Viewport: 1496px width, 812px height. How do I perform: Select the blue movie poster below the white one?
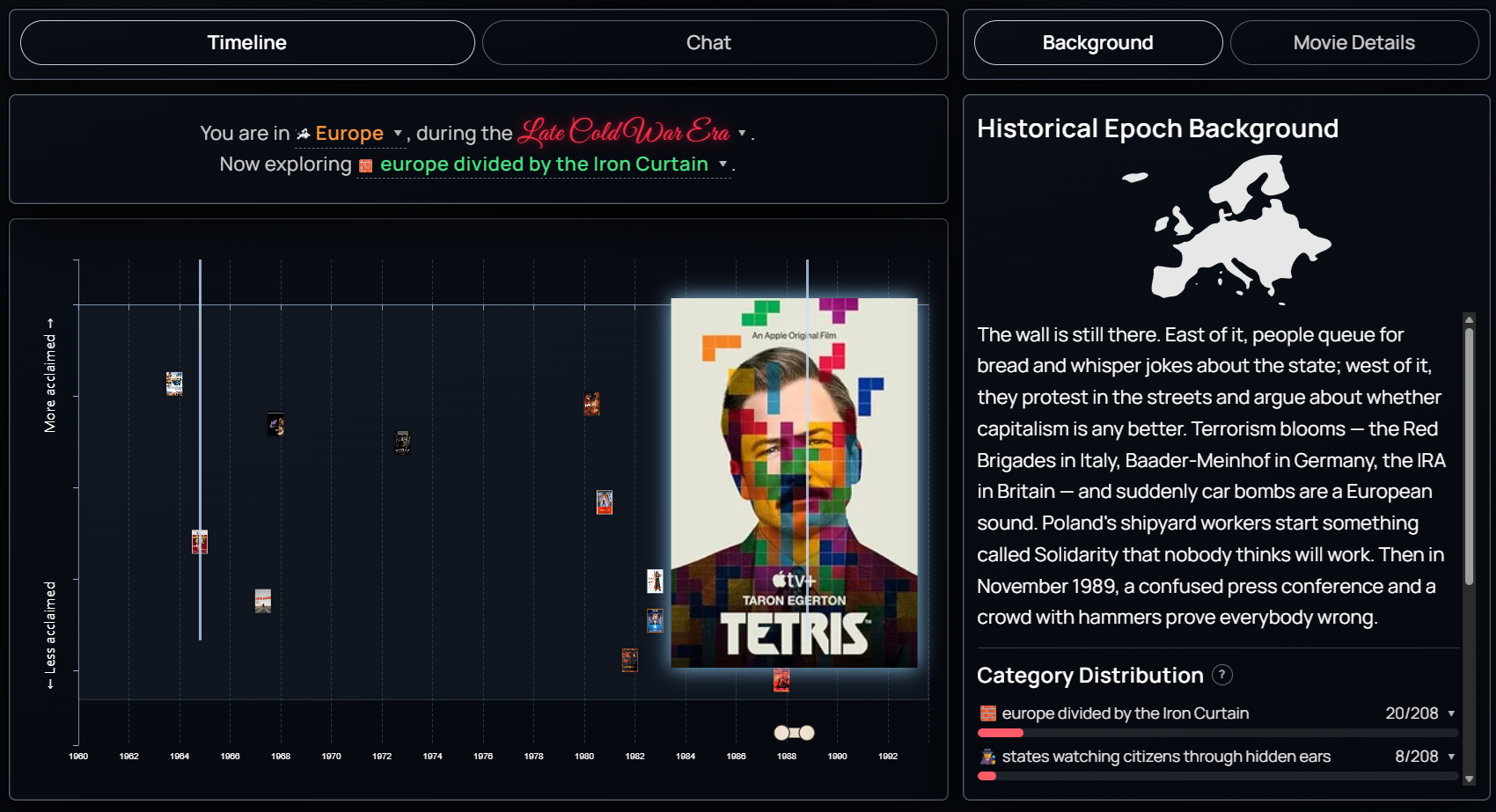[x=656, y=621]
